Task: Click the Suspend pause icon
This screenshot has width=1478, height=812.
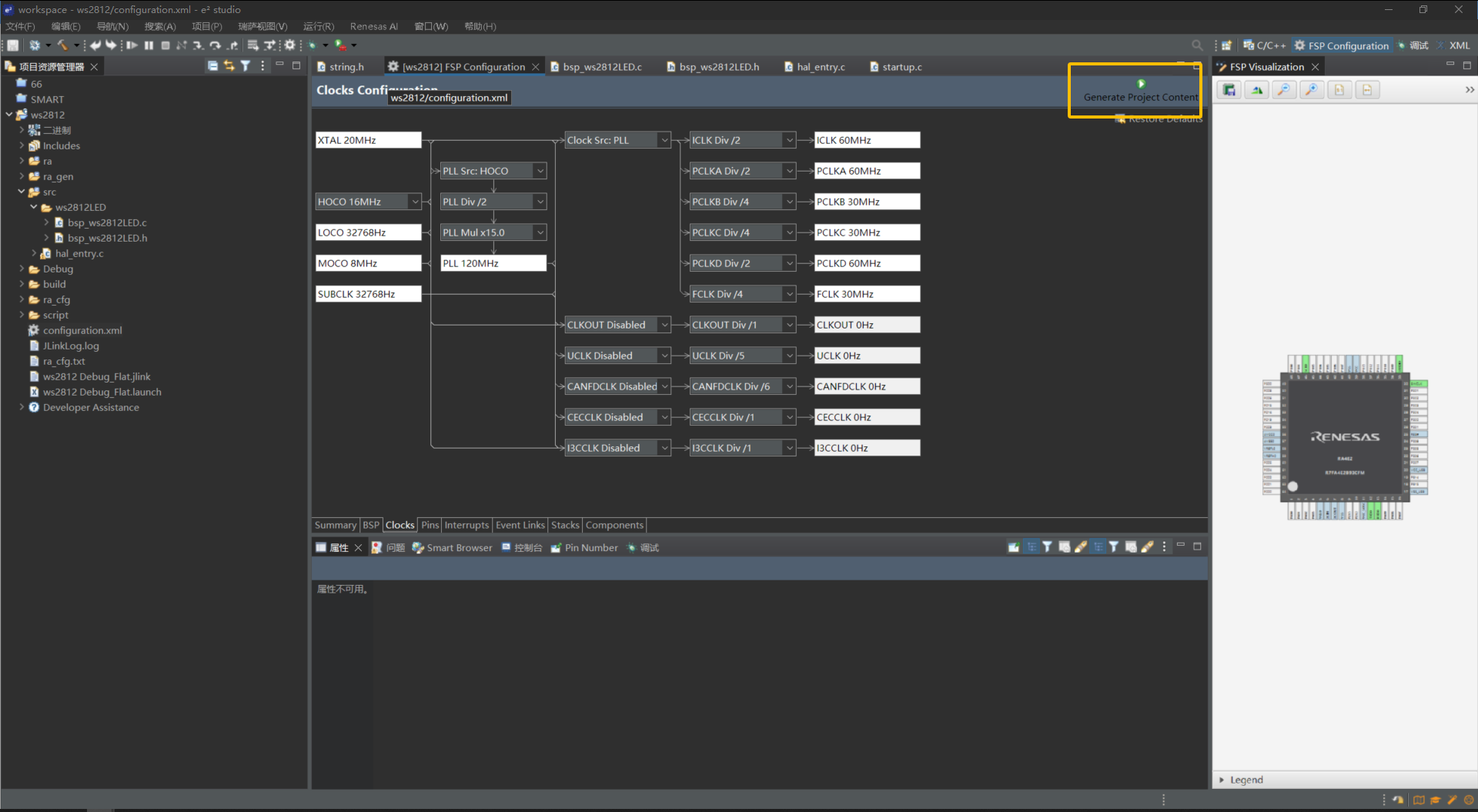Action: tap(149, 45)
